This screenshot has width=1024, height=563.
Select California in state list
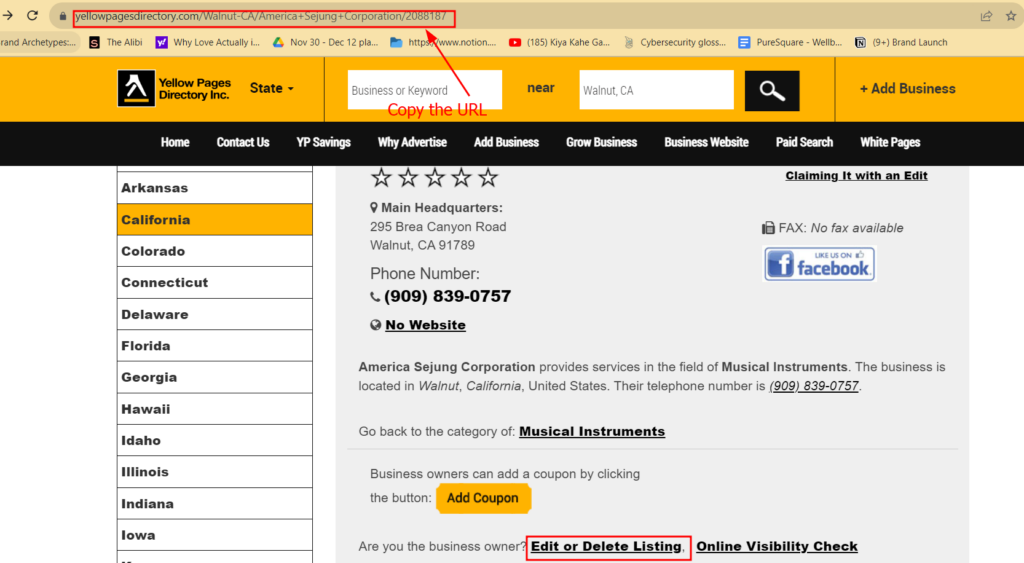click(215, 219)
